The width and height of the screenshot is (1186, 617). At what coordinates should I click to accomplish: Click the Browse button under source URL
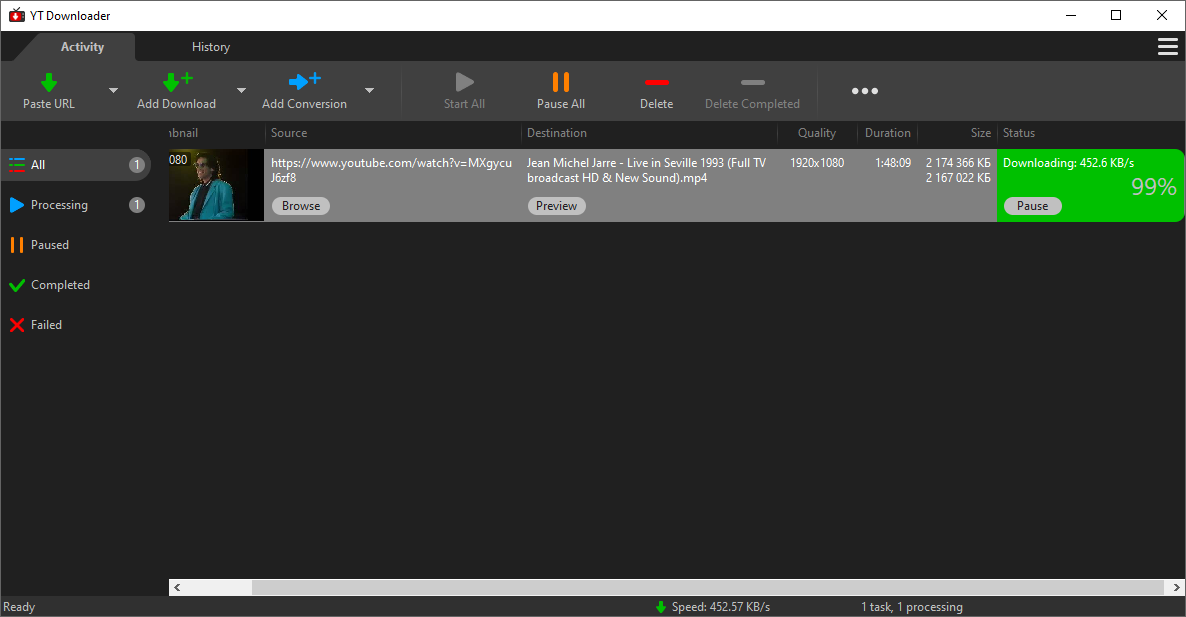300,206
